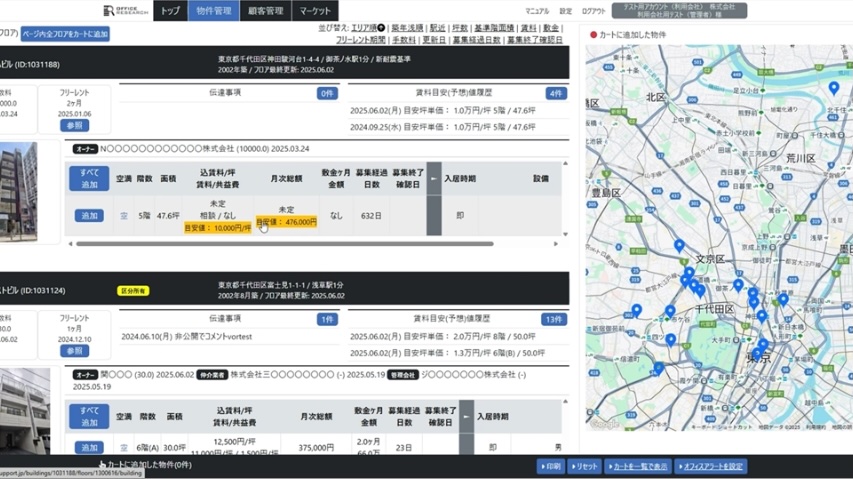Click the リセット reset icon button
This screenshot has height=479, width=853.
[x=585, y=467]
